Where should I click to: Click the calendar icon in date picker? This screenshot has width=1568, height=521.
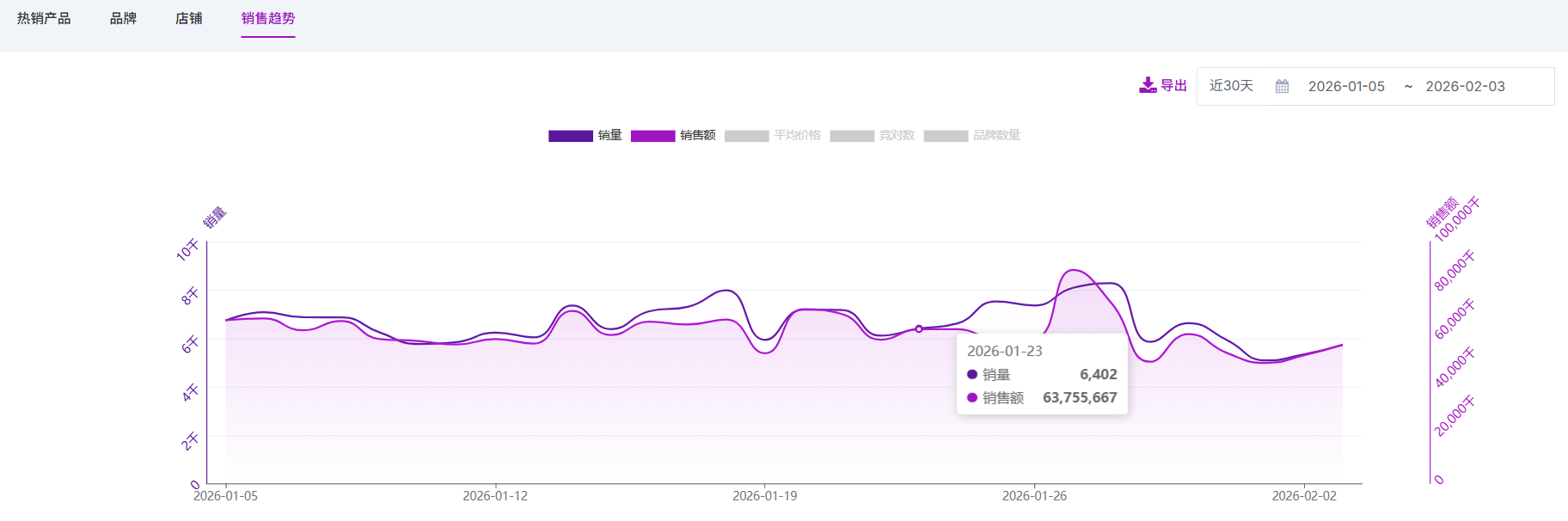pyautogui.click(x=1282, y=86)
